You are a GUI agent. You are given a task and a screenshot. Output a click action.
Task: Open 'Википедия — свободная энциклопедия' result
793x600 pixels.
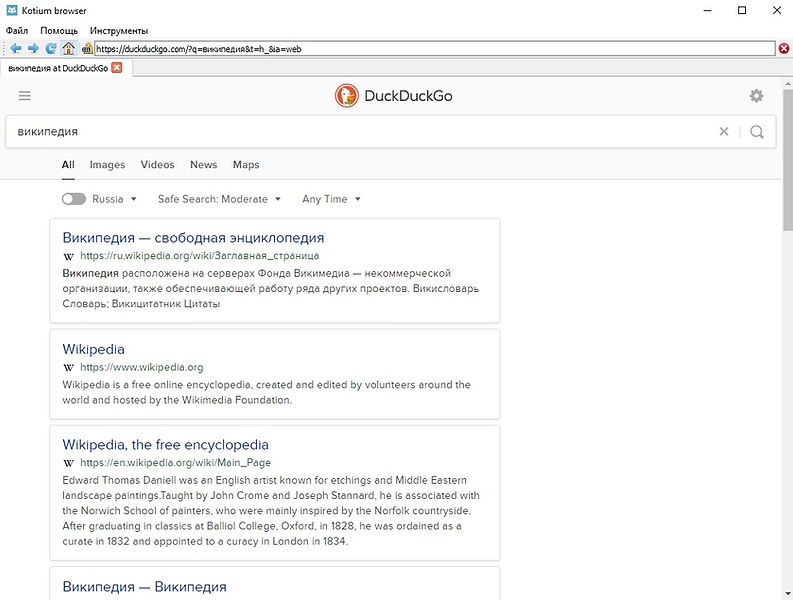point(193,237)
